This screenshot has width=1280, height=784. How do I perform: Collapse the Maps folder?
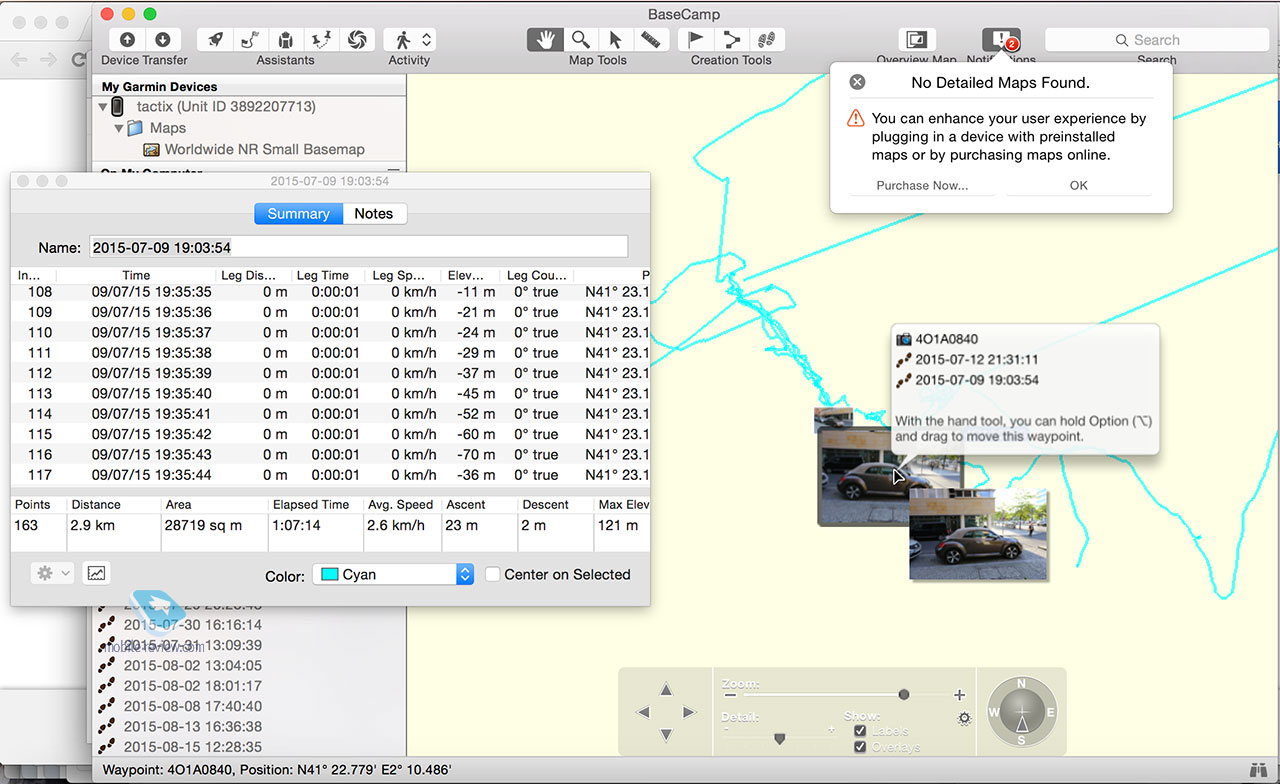[x=118, y=128]
